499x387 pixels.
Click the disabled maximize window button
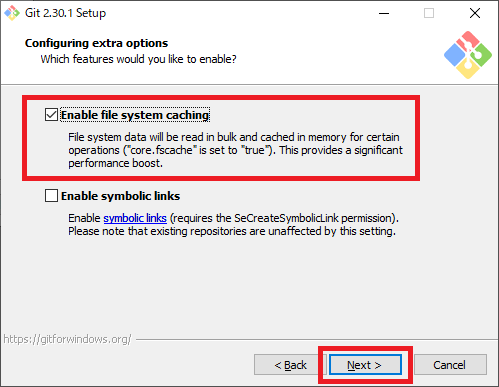coord(429,13)
